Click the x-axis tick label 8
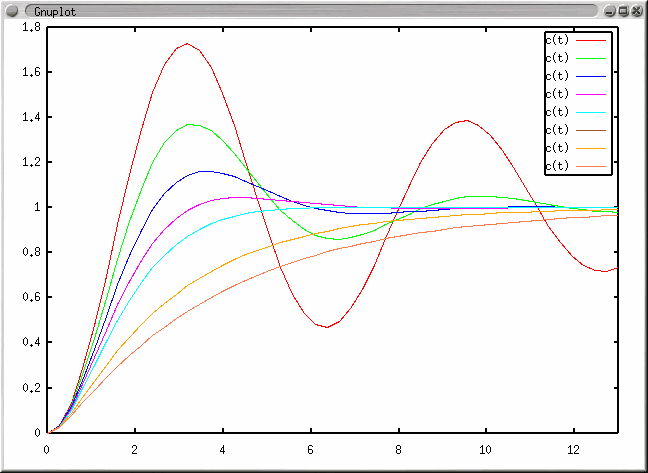The height and width of the screenshot is (473, 648). click(398, 450)
